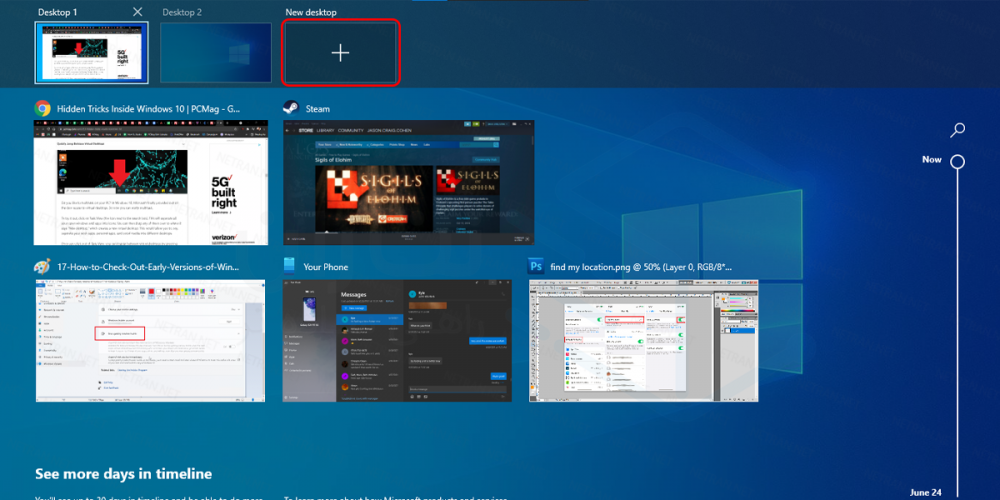Open the Your Phone Messages window preview
Image resolution: width=1000 pixels, height=500 pixels.
coord(408,341)
